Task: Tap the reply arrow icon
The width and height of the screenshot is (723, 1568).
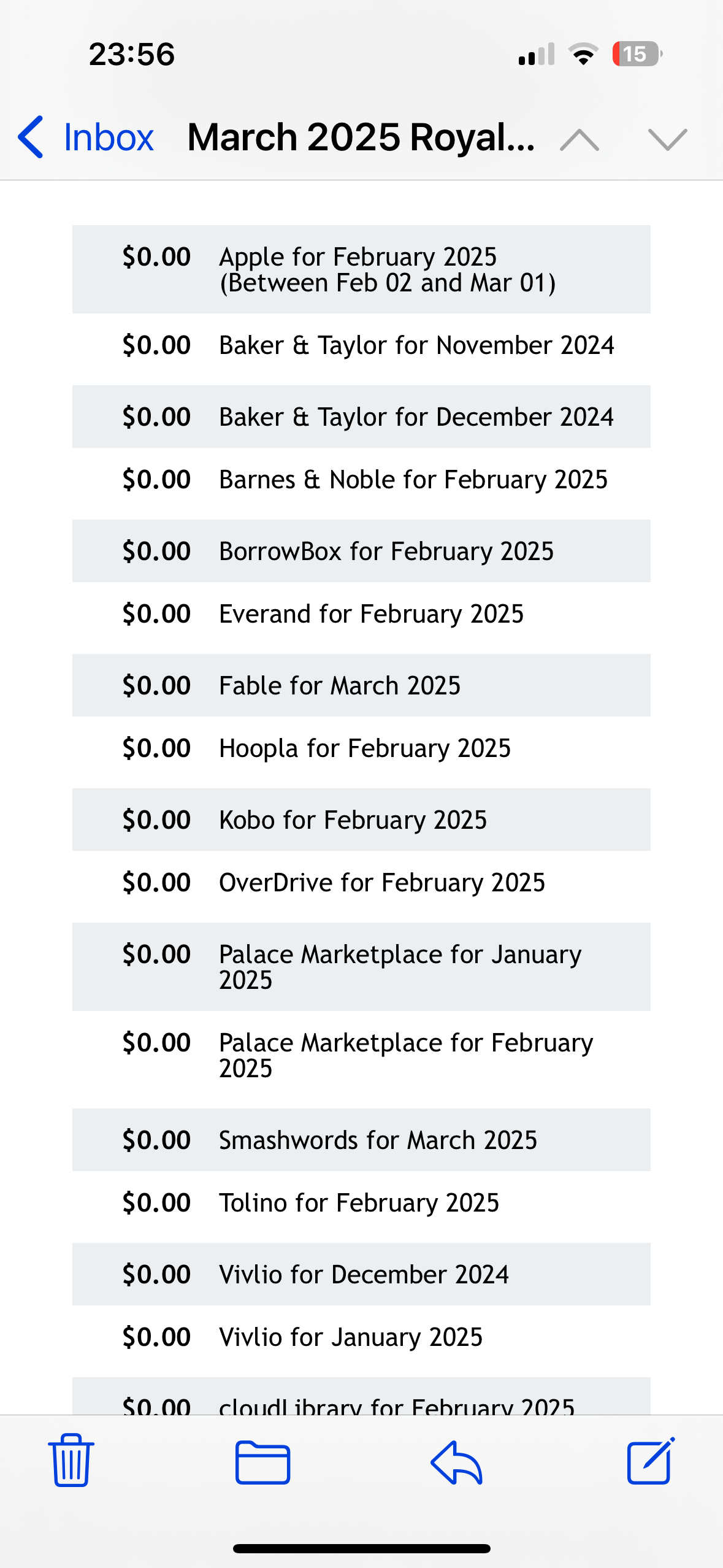Action: [456, 1462]
